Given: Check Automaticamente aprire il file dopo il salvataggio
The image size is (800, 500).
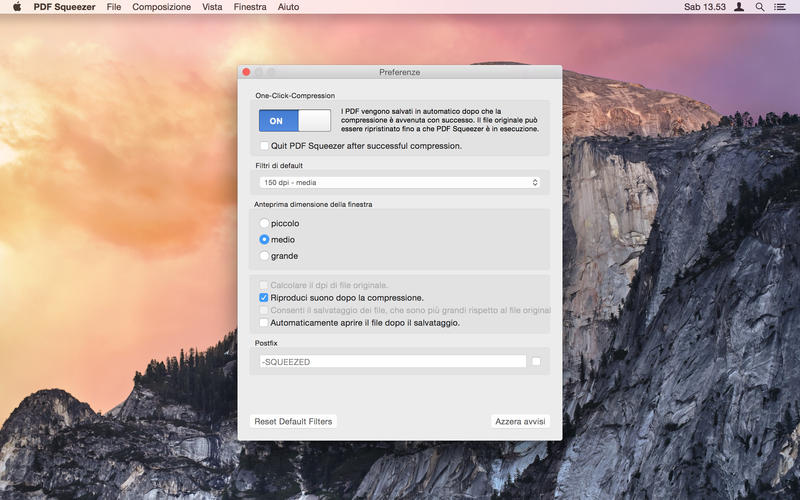Looking at the screenshot, I should [x=264, y=322].
